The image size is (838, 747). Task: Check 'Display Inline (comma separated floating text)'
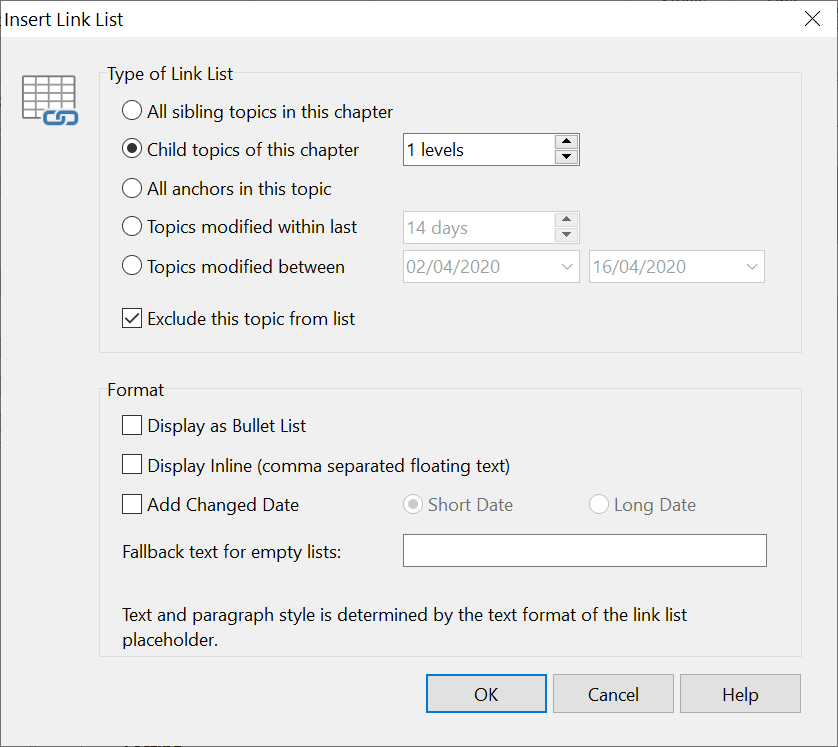(131, 465)
